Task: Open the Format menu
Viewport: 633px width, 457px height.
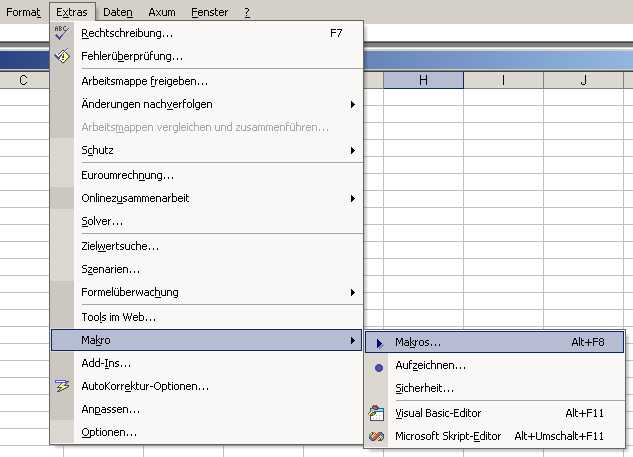Action: pos(24,12)
